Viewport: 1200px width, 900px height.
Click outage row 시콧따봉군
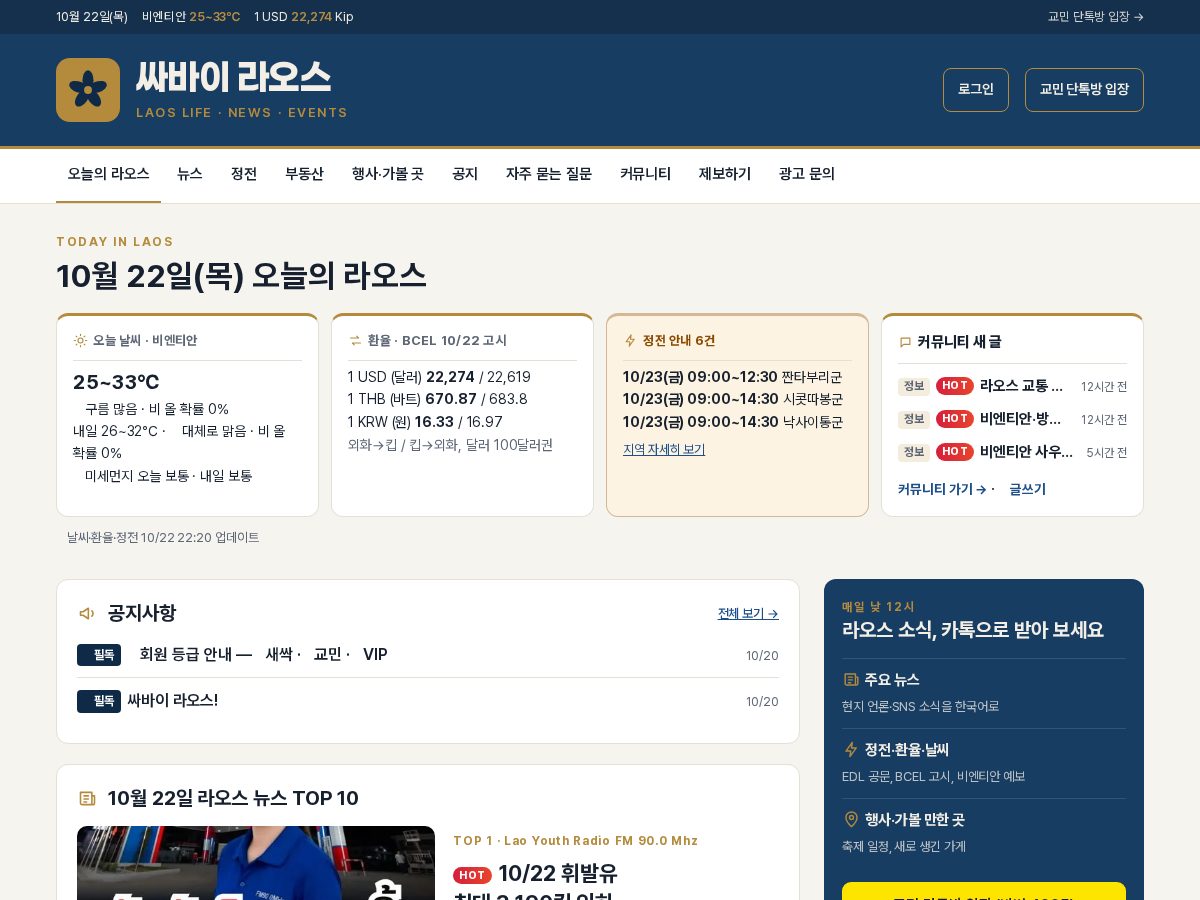pos(733,399)
